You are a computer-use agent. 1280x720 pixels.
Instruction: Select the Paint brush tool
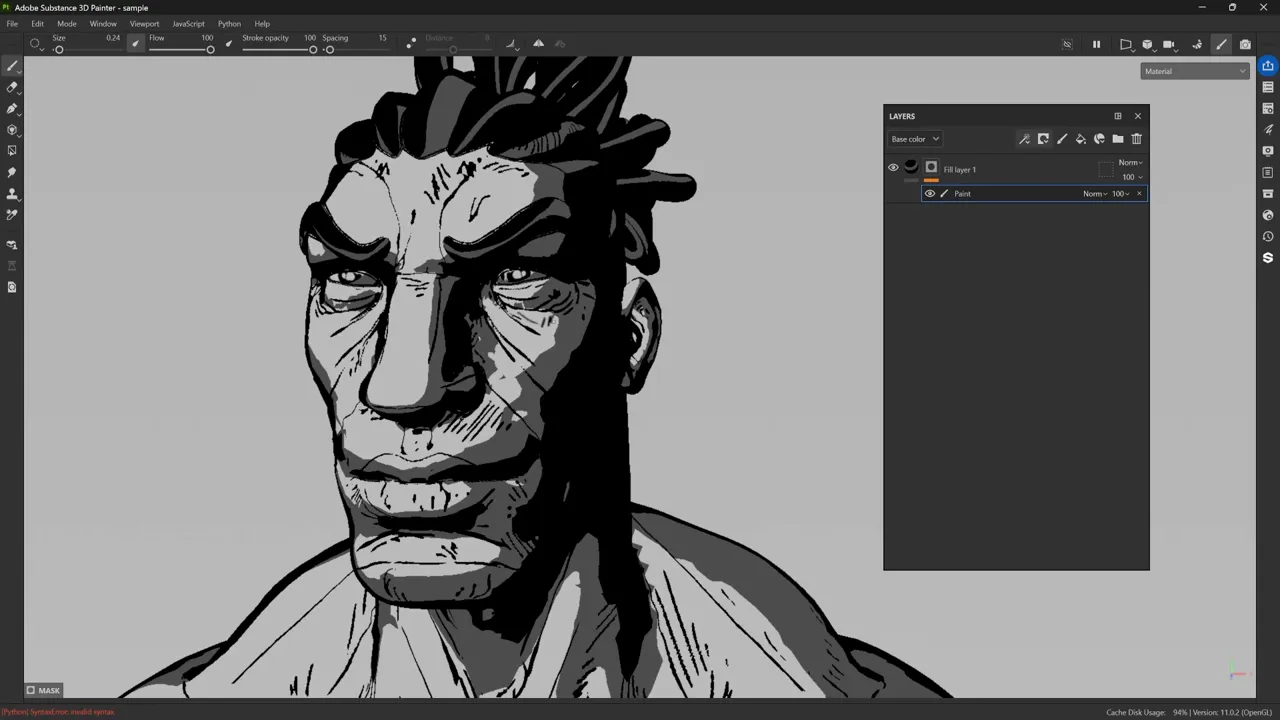(x=12, y=66)
